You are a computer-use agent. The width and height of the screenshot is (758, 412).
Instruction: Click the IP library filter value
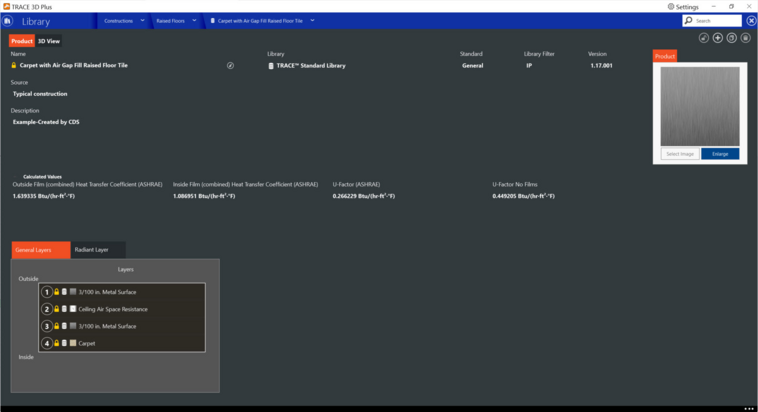[529, 66]
